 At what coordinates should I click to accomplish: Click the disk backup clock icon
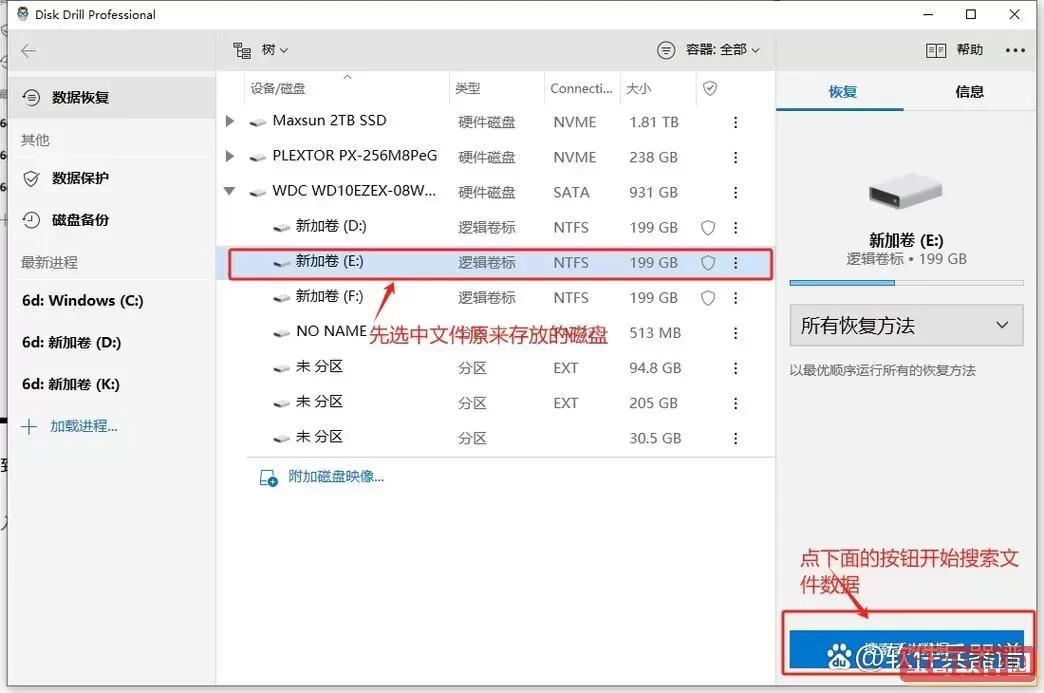[31, 220]
